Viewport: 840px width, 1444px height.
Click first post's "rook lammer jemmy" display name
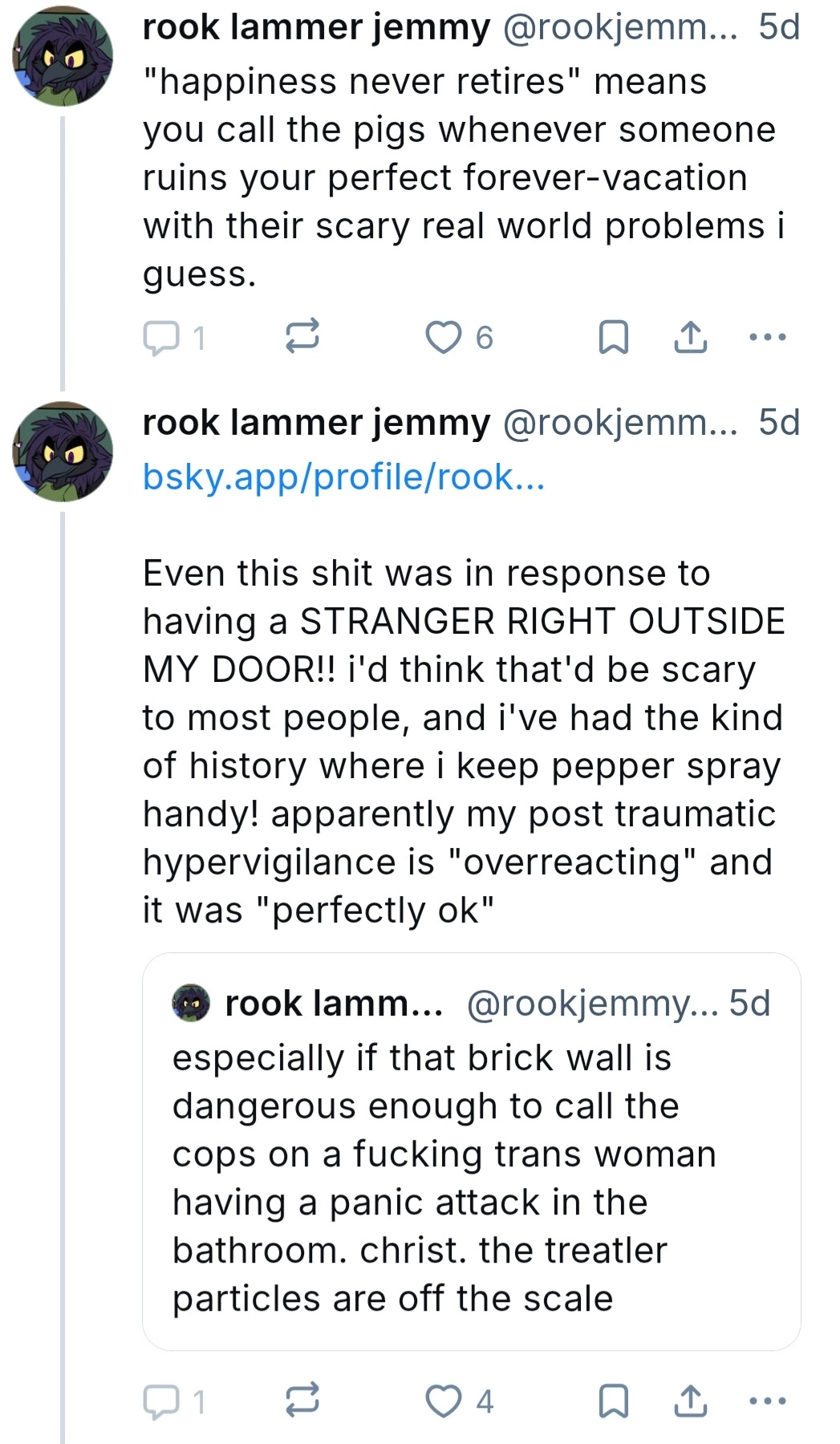point(316,27)
